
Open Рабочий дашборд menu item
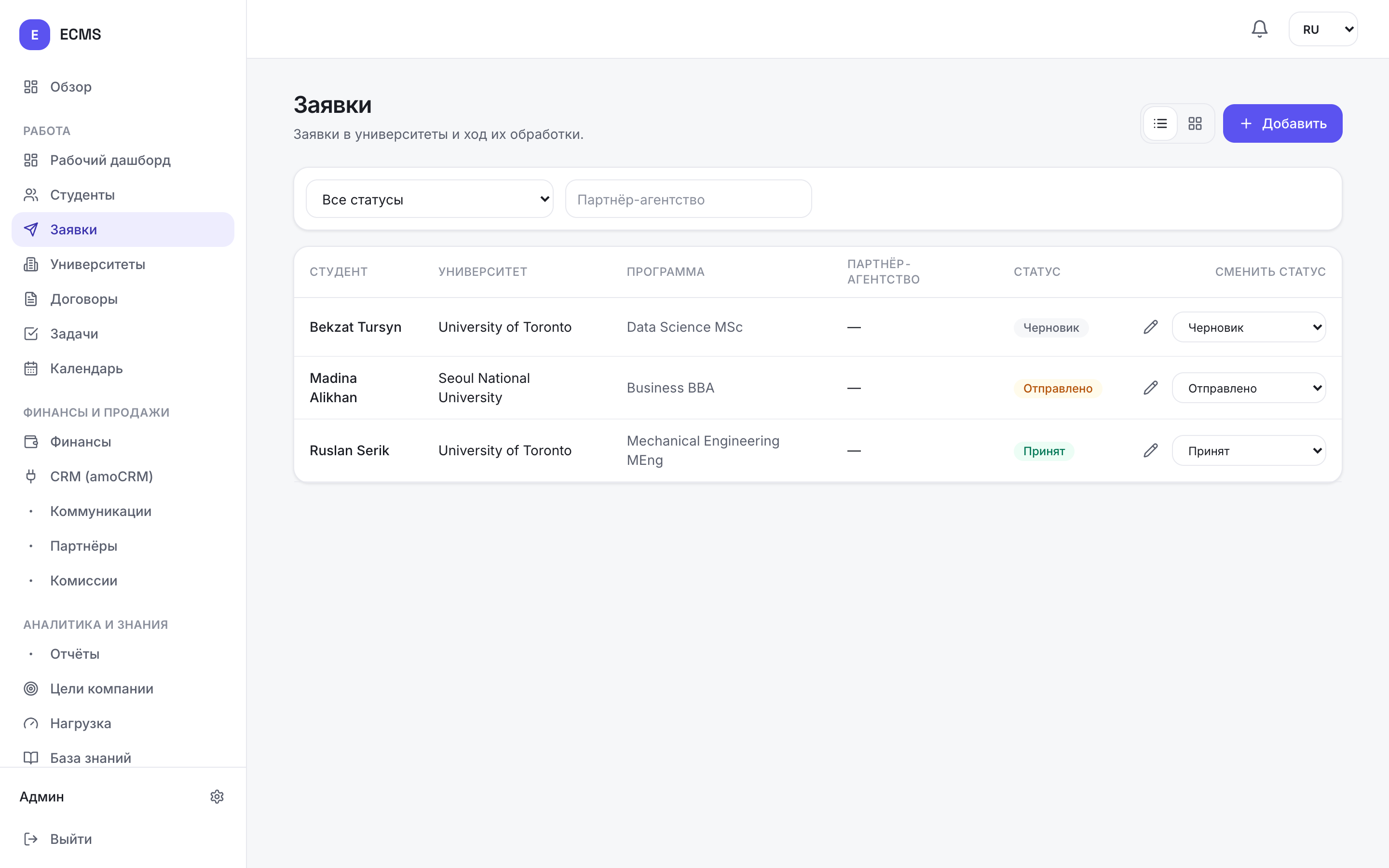(123, 160)
